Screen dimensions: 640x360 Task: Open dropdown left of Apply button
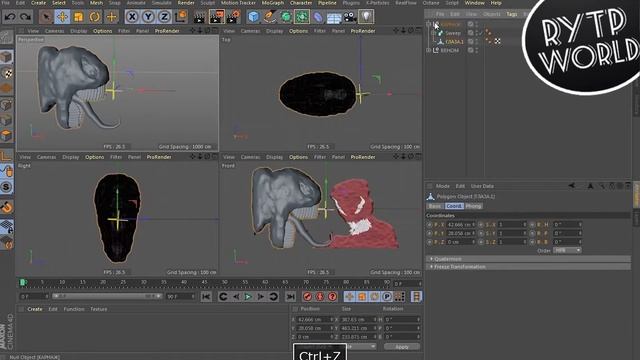pos(361,346)
